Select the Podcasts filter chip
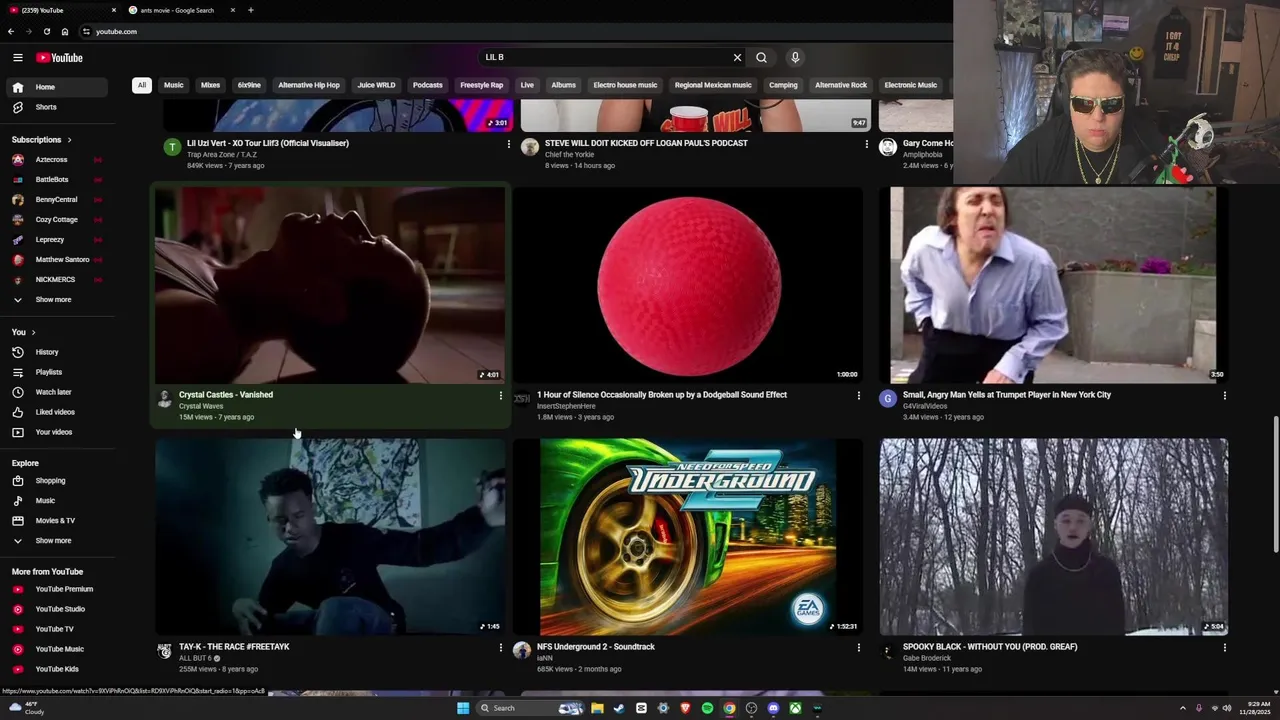 pos(428,85)
